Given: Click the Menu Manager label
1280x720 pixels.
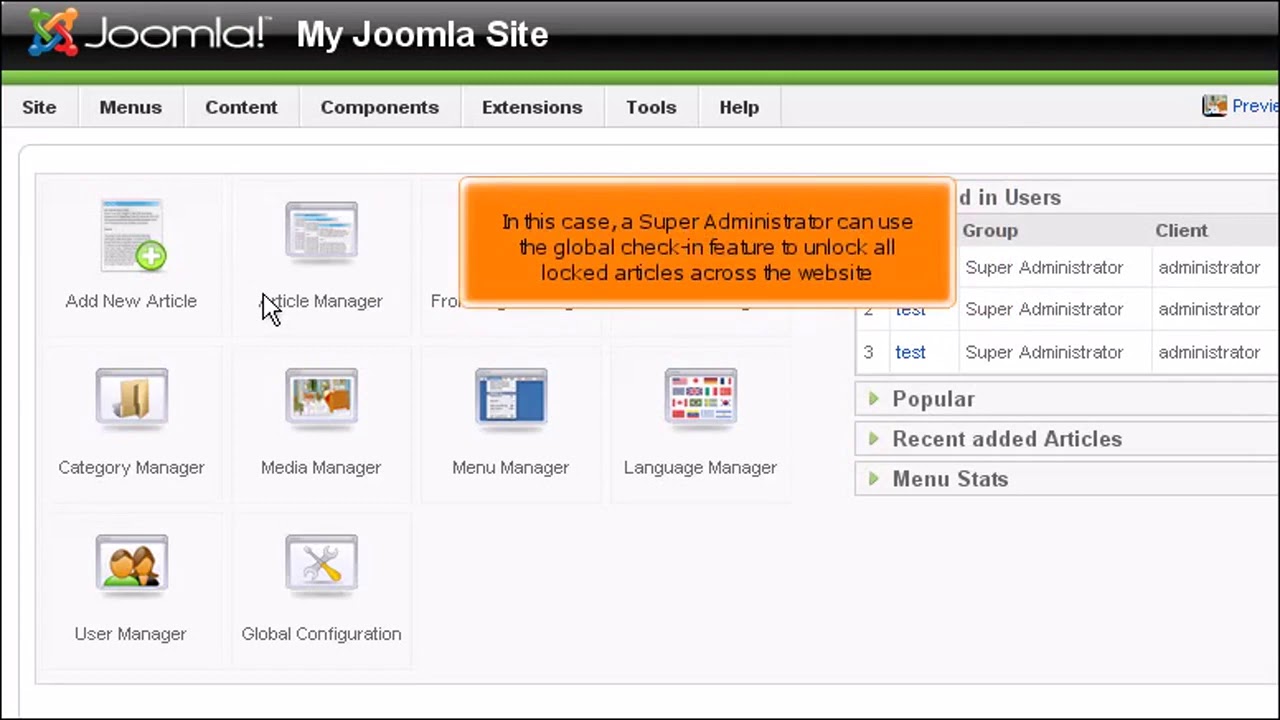Looking at the screenshot, I should pos(511,467).
